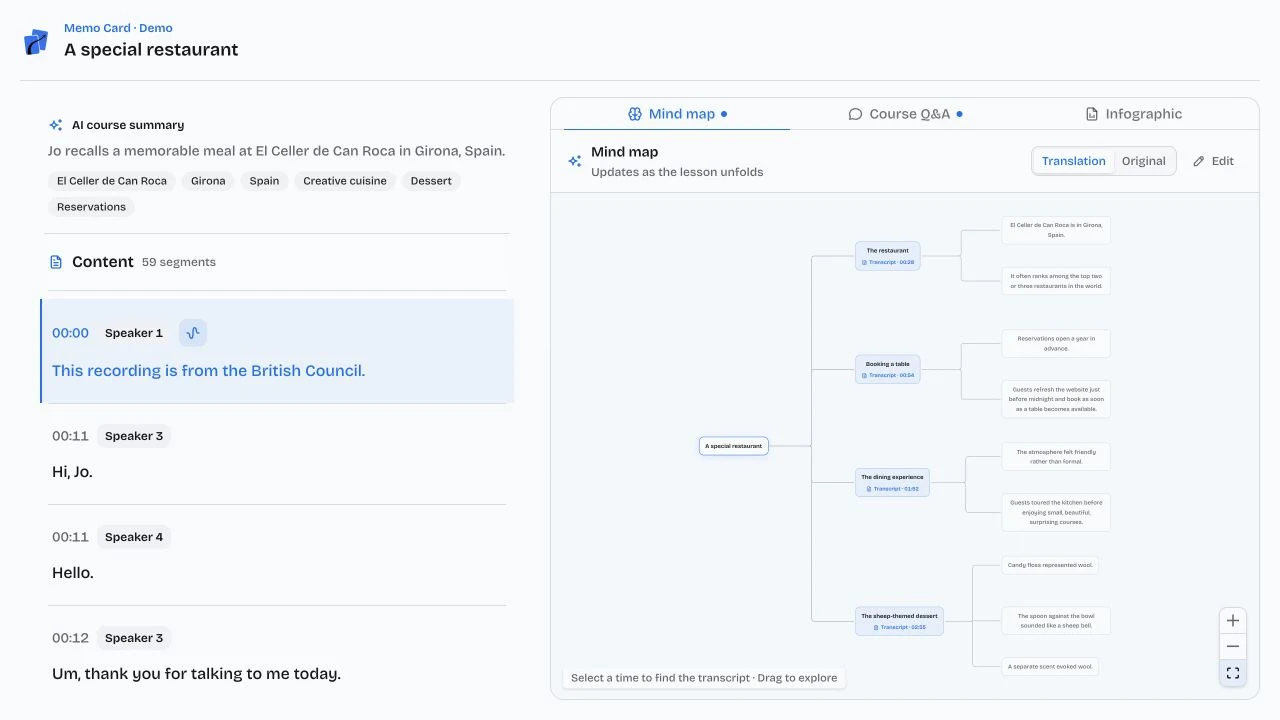Open Transcript 00:28 link under The restaurant
This screenshot has height=720, width=1280.
pos(888,262)
